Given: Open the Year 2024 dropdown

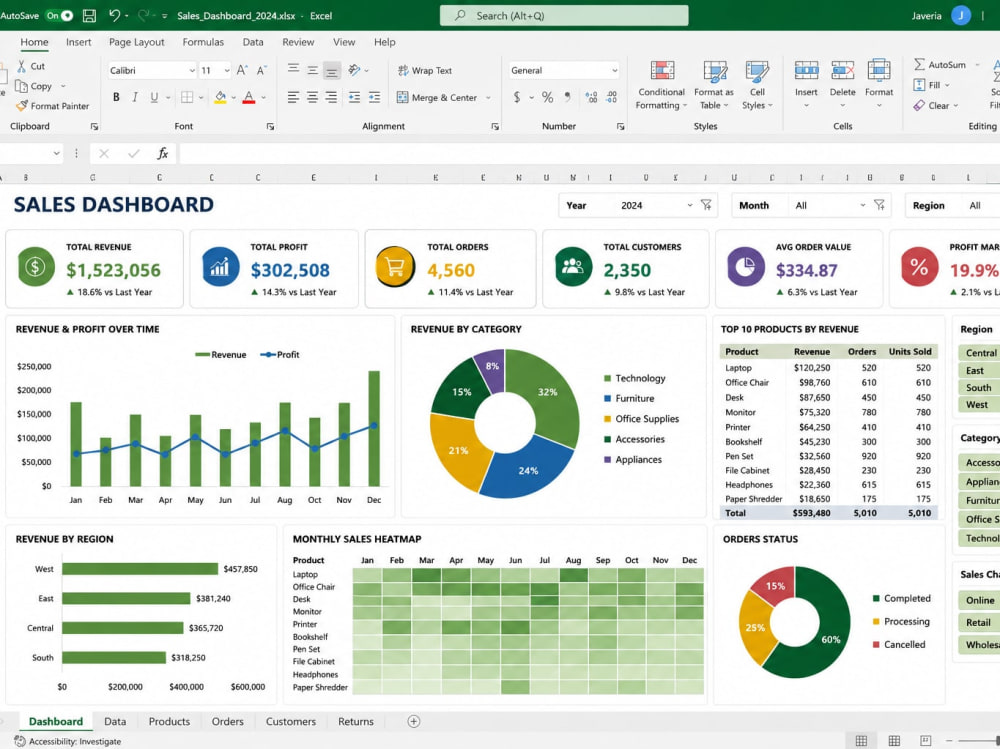Looking at the screenshot, I should 689,205.
